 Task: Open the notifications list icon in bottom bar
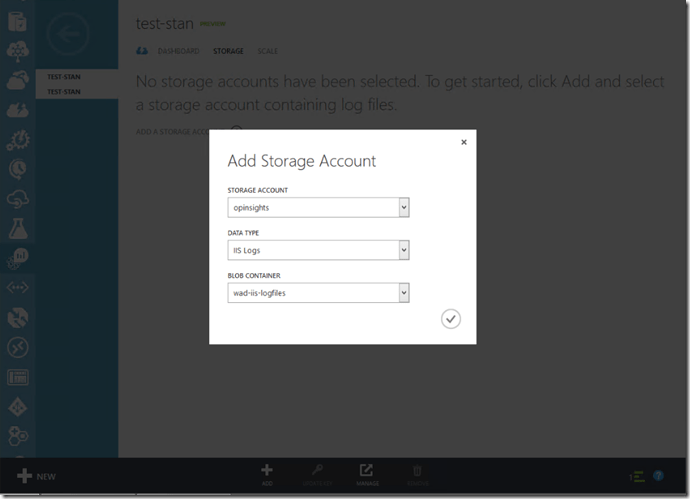(x=636, y=477)
